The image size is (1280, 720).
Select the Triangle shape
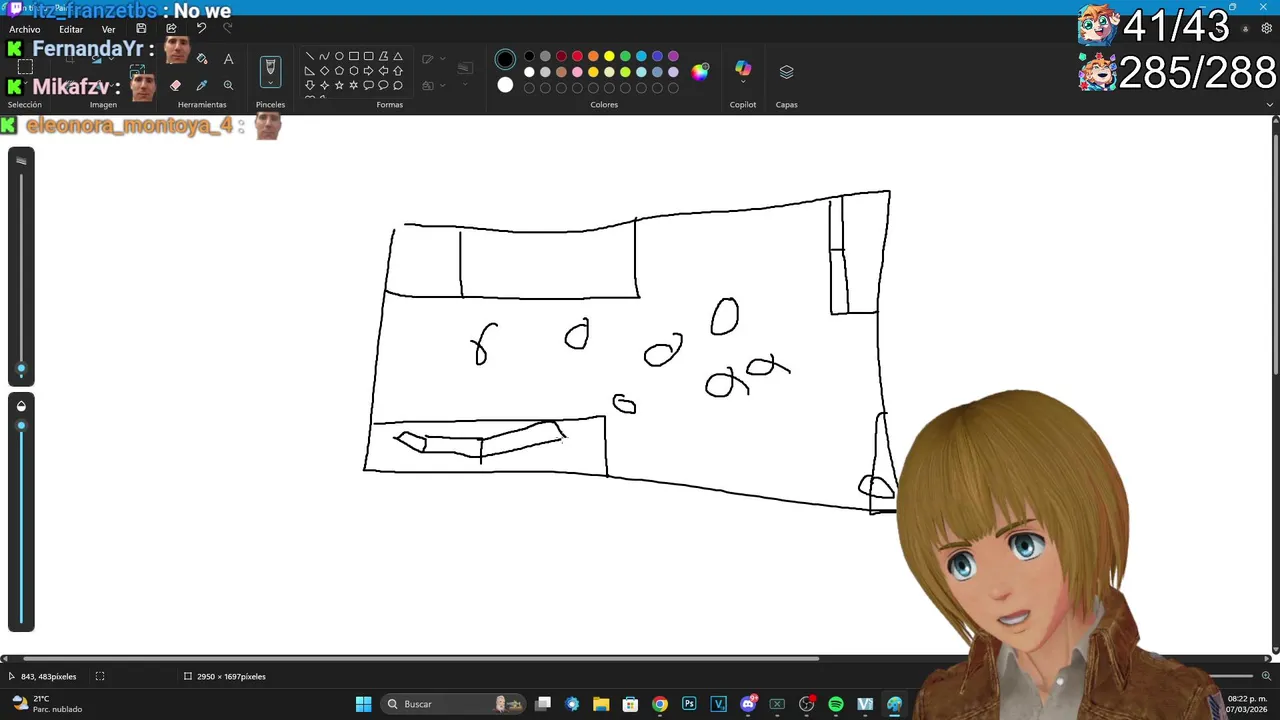(398, 56)
